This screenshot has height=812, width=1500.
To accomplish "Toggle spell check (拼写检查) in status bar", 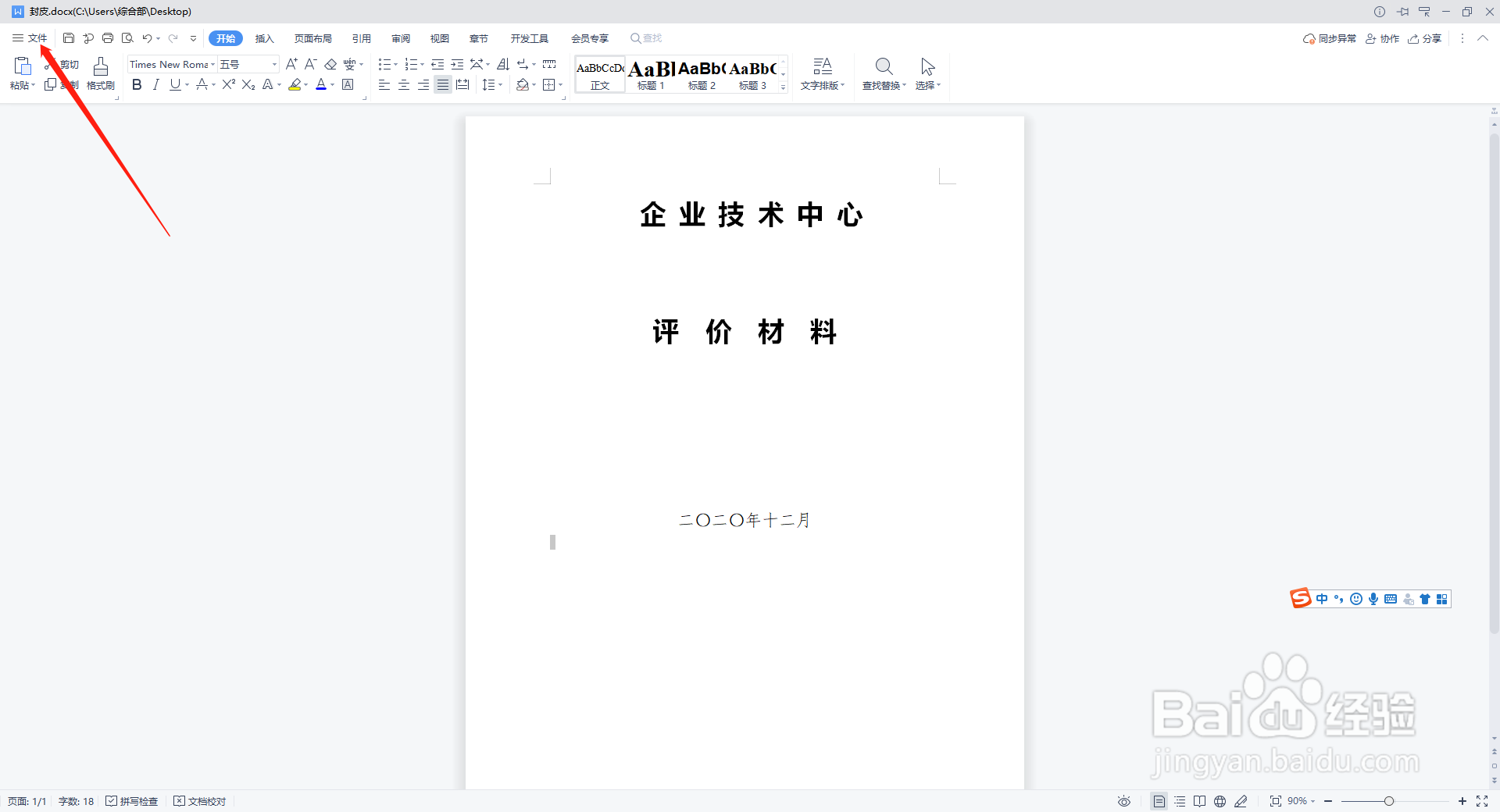I will pos(132,801).
